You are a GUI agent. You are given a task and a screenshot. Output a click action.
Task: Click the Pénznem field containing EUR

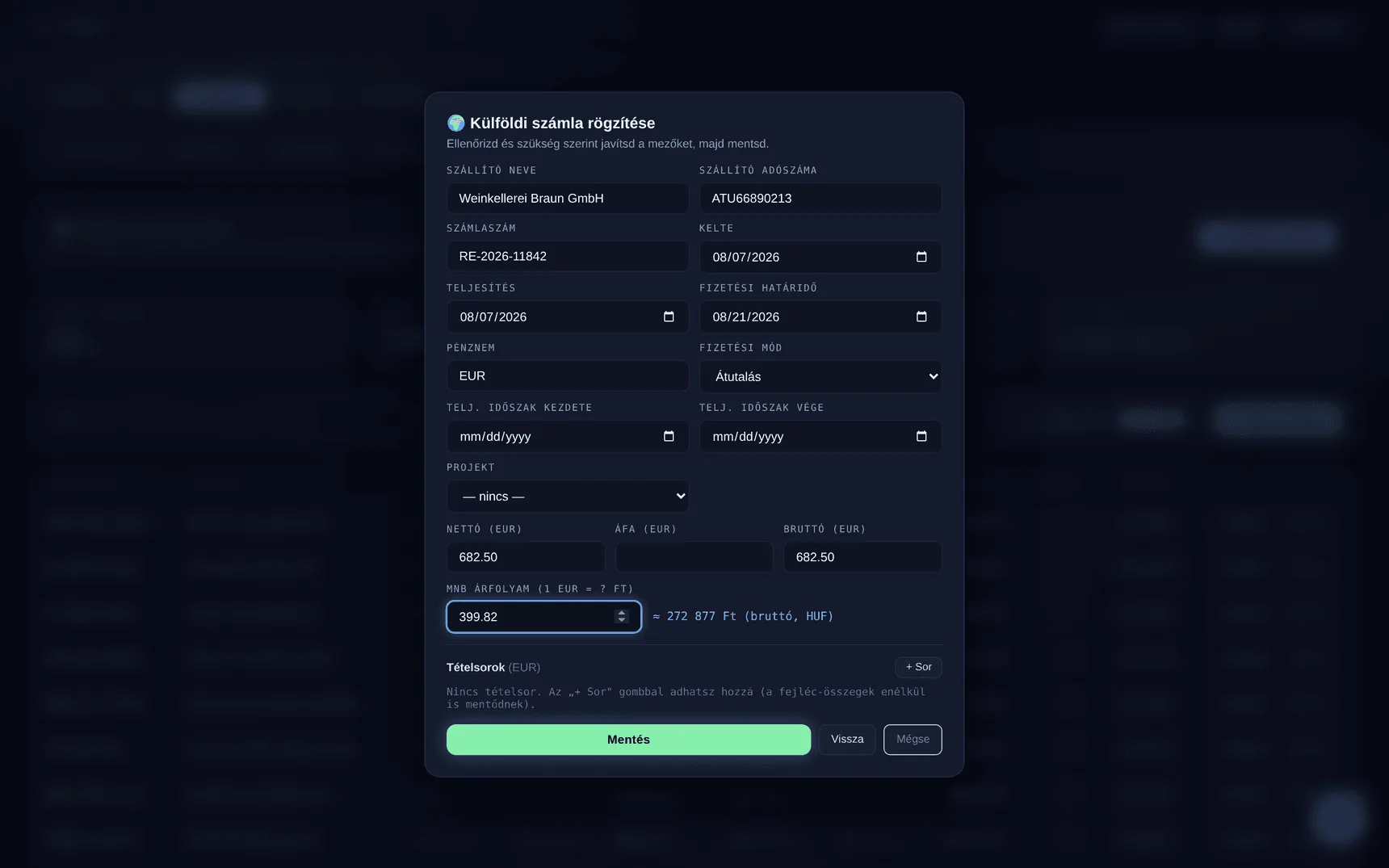568,375
